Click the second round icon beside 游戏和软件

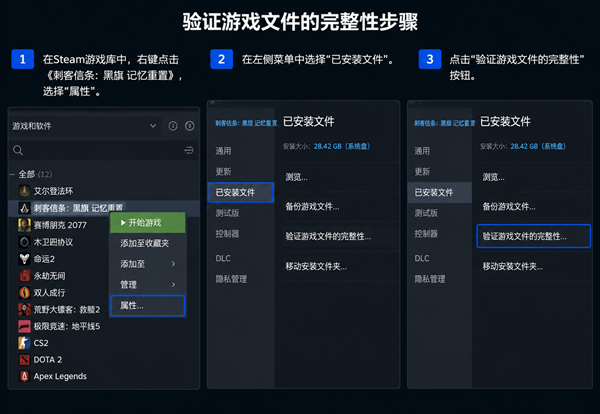pos(189,126)
